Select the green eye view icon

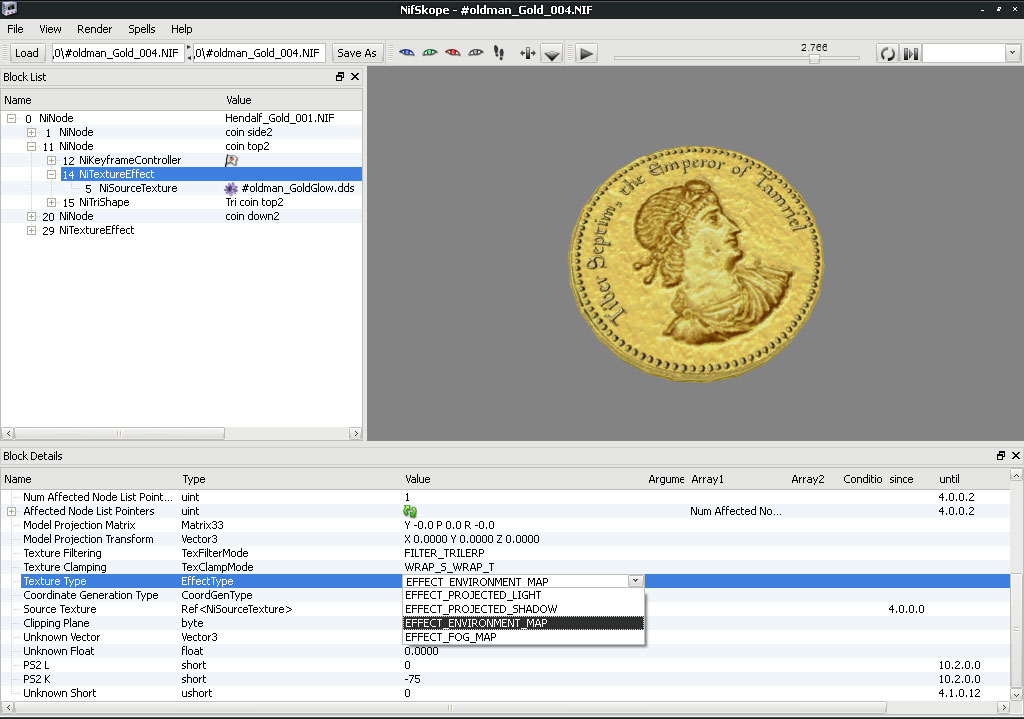(429, 53)
